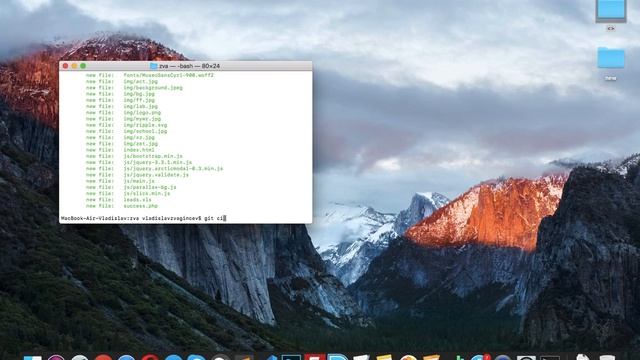The image size is (640, 360).
Task: Click the 'js/slick.min.js' line
Action: (128, 193)
